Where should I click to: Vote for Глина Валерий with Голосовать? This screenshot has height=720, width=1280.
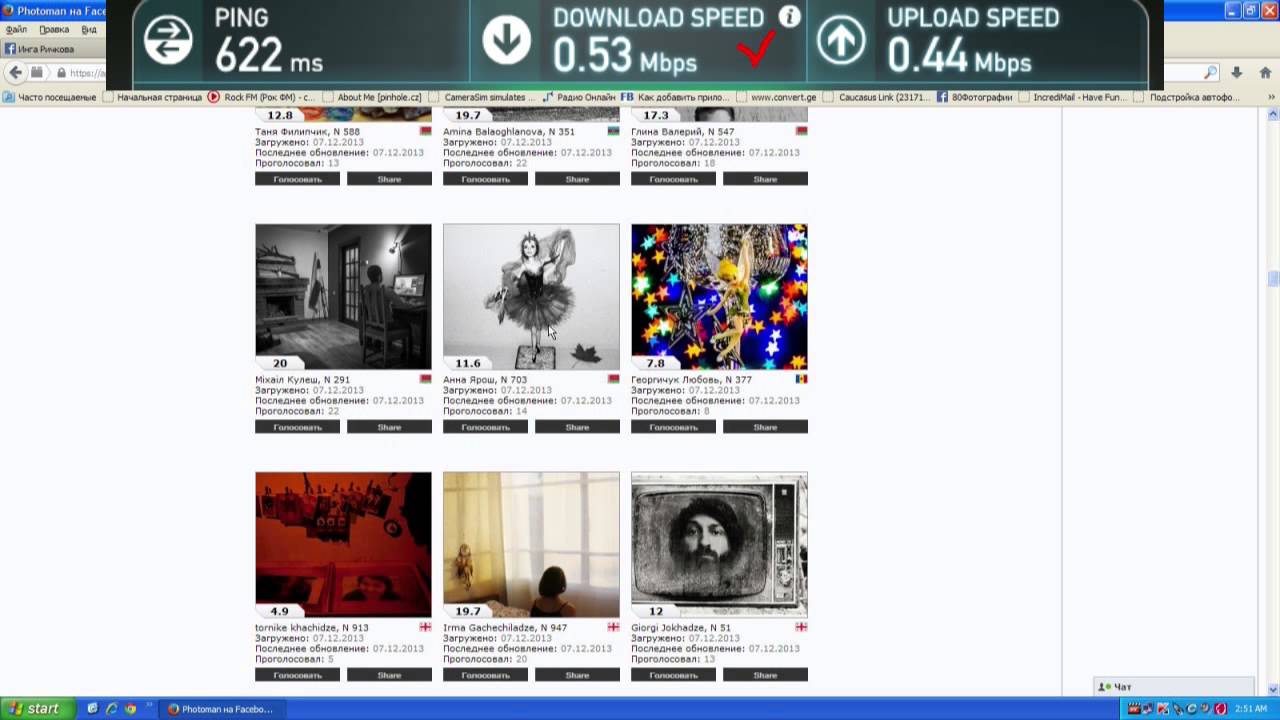click(673, 179)
